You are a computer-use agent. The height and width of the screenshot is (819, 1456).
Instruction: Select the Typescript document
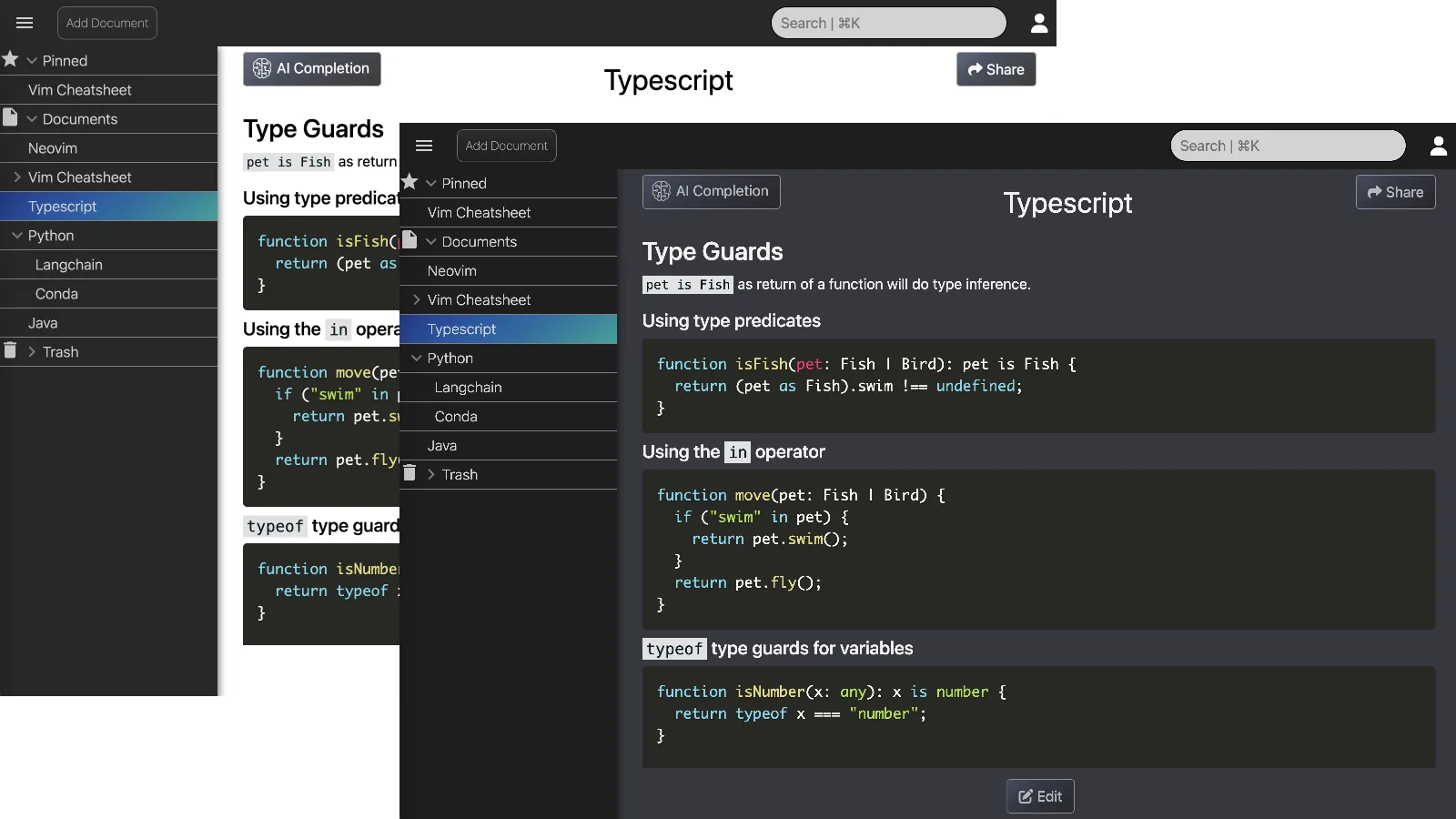tap(461, 329)
